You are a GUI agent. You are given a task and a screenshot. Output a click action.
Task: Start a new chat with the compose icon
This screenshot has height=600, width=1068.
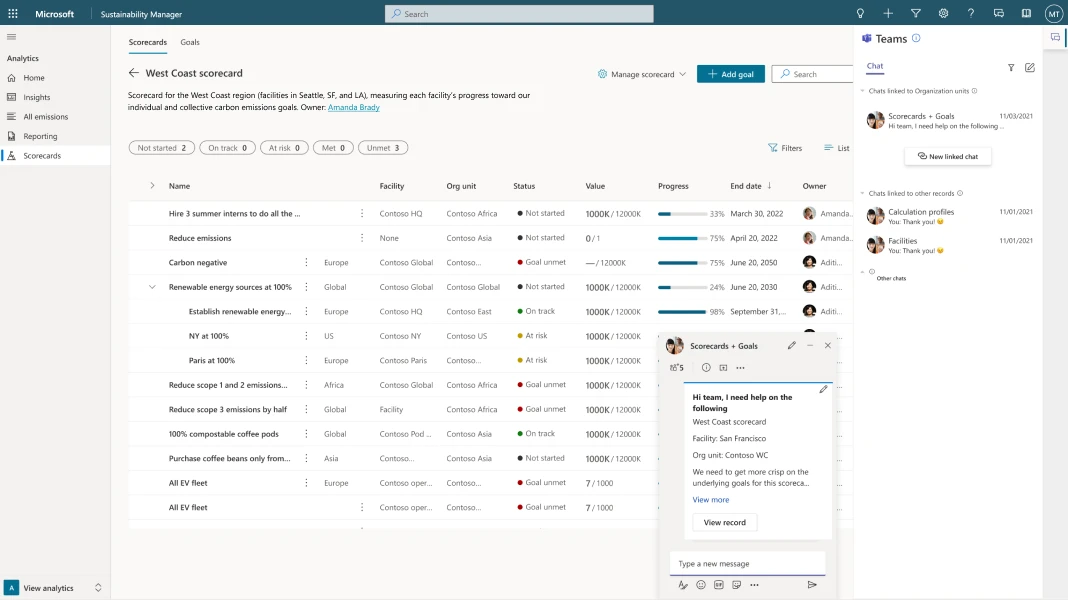[x=1030, y=66]
